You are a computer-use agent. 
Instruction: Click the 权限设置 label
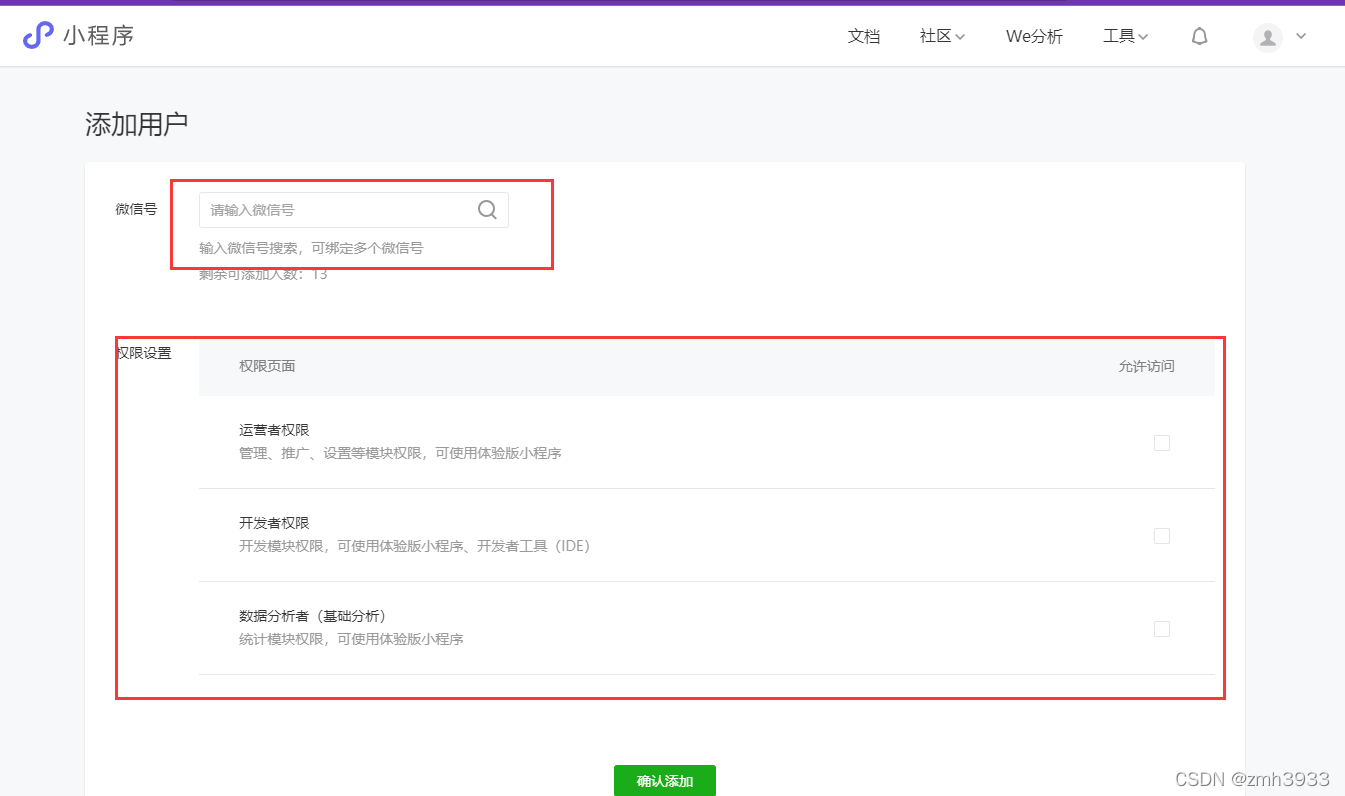(x=144, y=353)
